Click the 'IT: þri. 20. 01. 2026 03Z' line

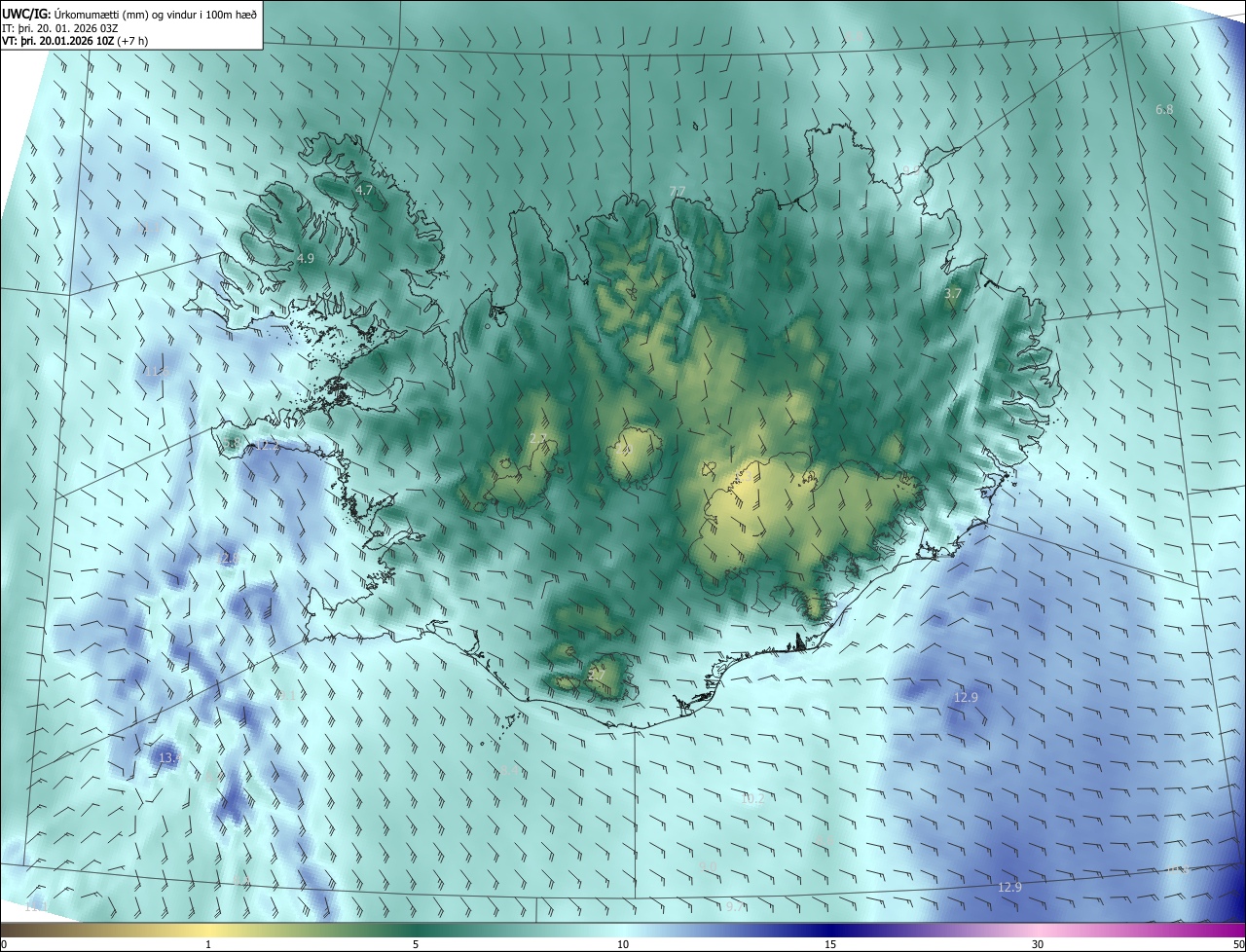[x=60, y=27]
